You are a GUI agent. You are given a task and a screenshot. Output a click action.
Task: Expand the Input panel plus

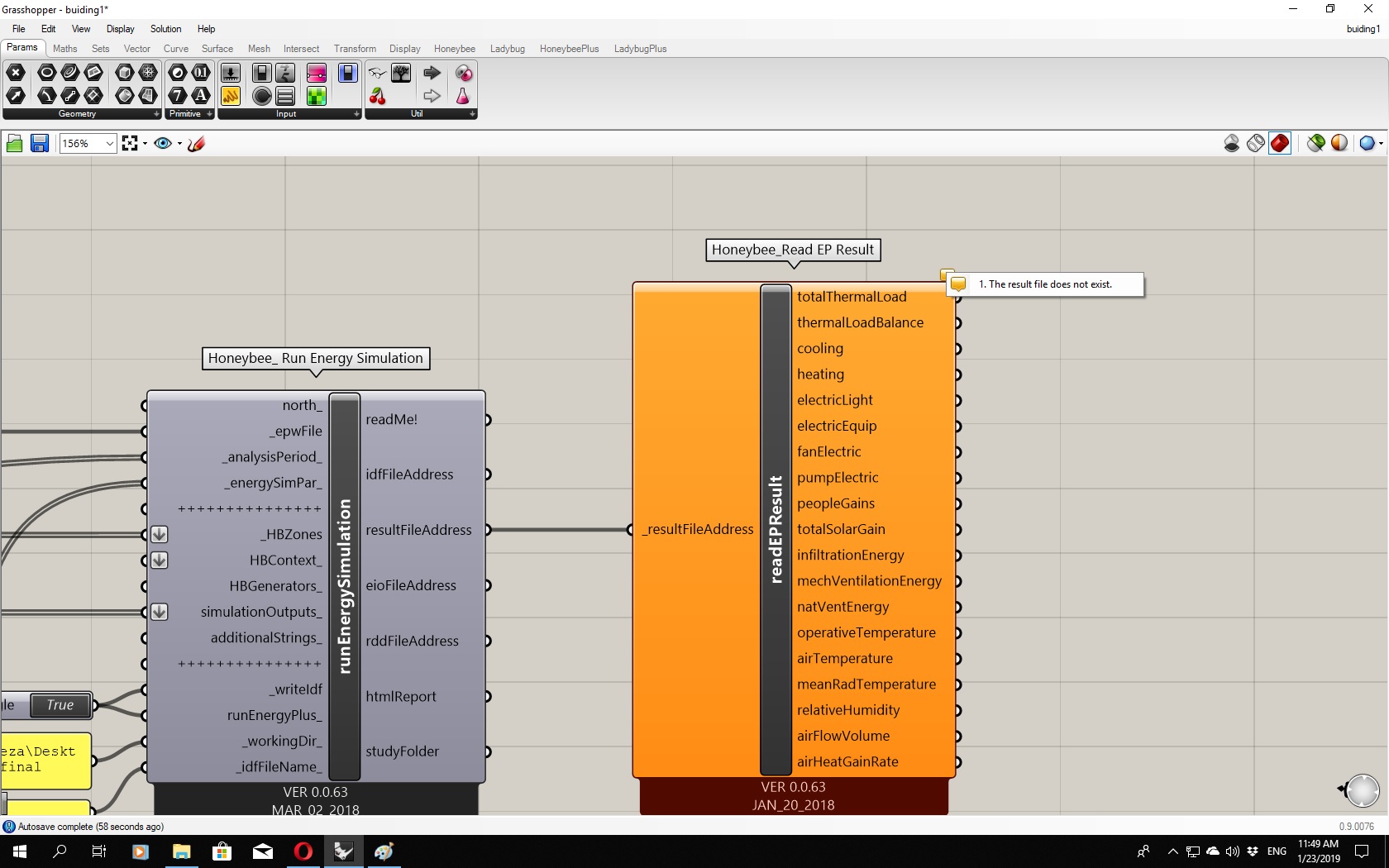coord(356,114)
